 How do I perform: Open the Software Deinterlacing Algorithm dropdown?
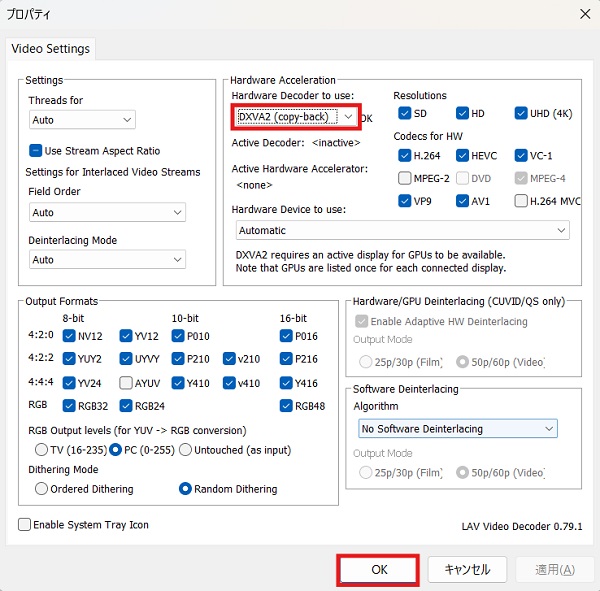tap(455, 428)
